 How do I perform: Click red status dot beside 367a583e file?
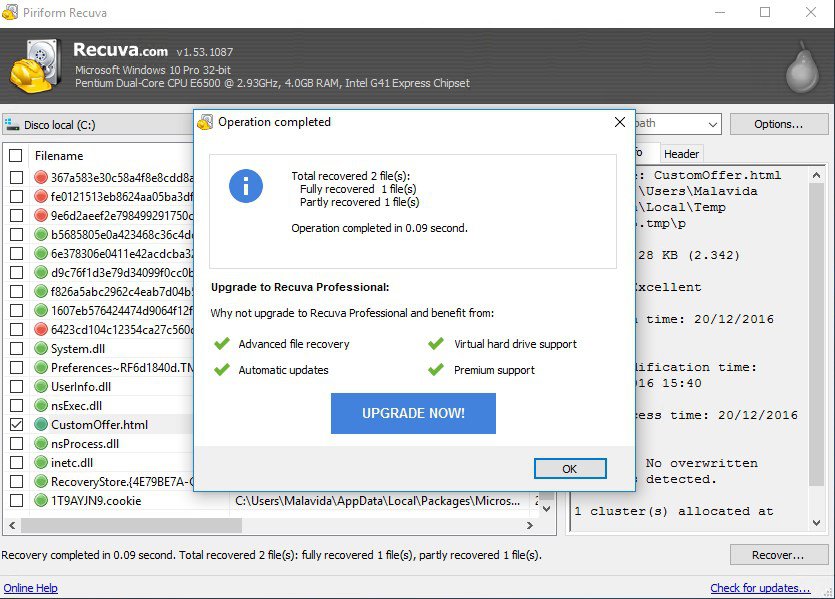point(41,178)
